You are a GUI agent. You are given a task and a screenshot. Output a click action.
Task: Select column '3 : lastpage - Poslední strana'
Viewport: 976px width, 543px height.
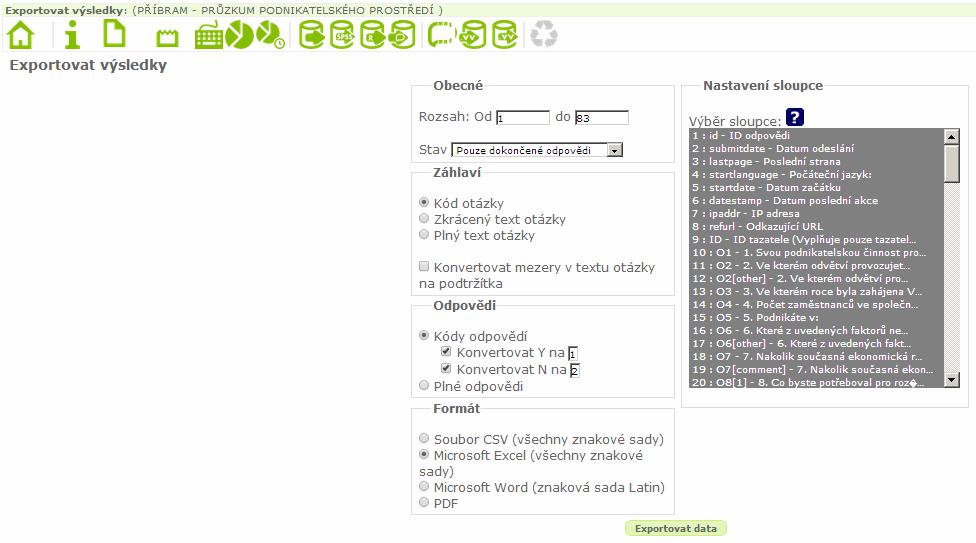(x=817, y=161)
